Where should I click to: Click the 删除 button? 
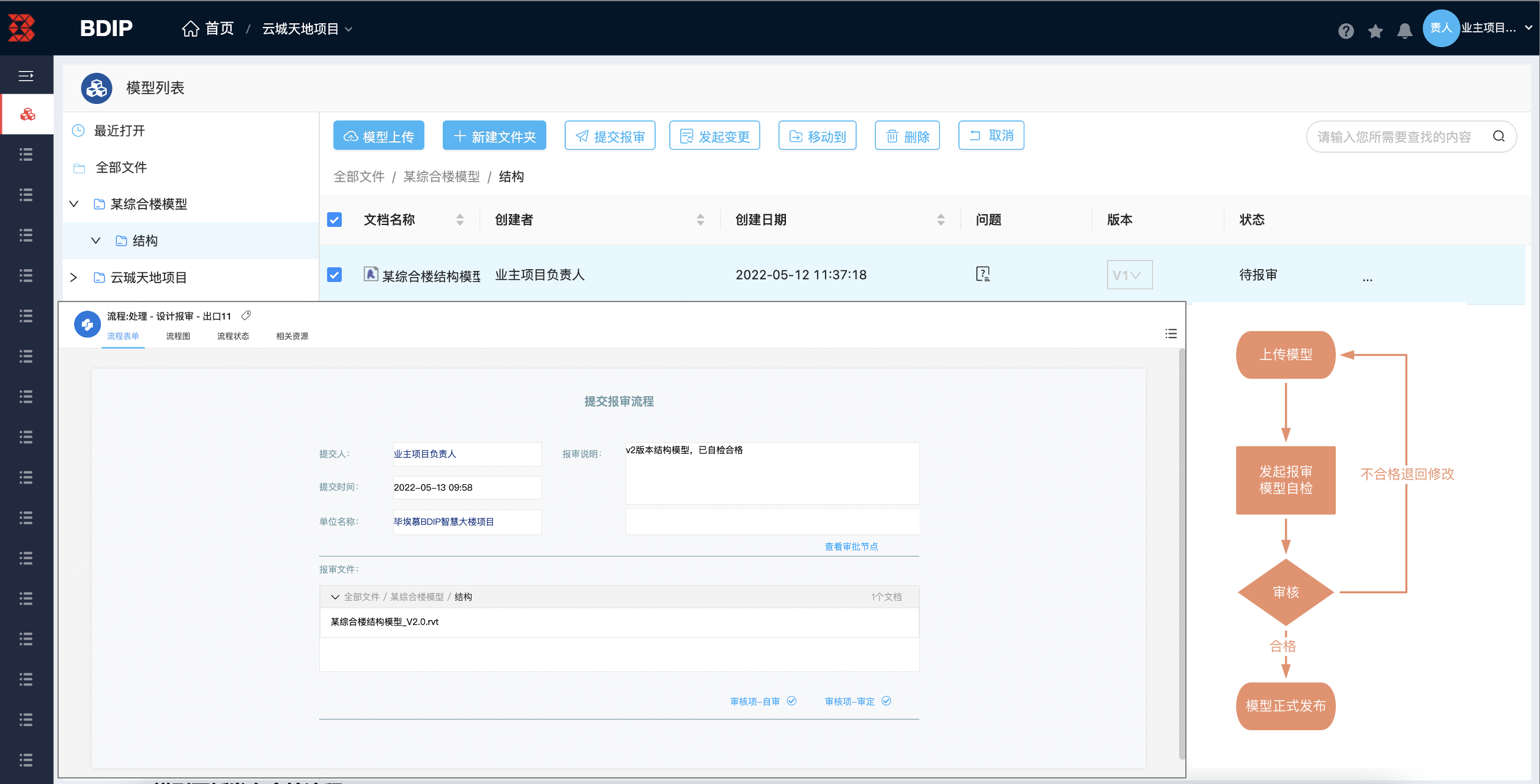907,136
